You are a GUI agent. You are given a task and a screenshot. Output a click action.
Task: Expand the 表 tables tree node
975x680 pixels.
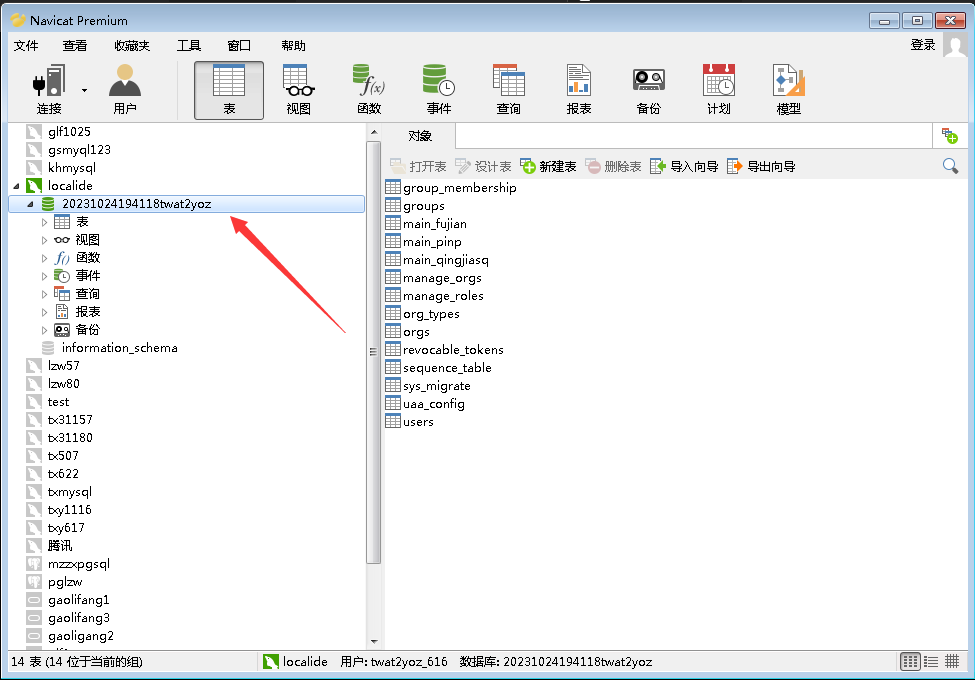click(44, 222)
